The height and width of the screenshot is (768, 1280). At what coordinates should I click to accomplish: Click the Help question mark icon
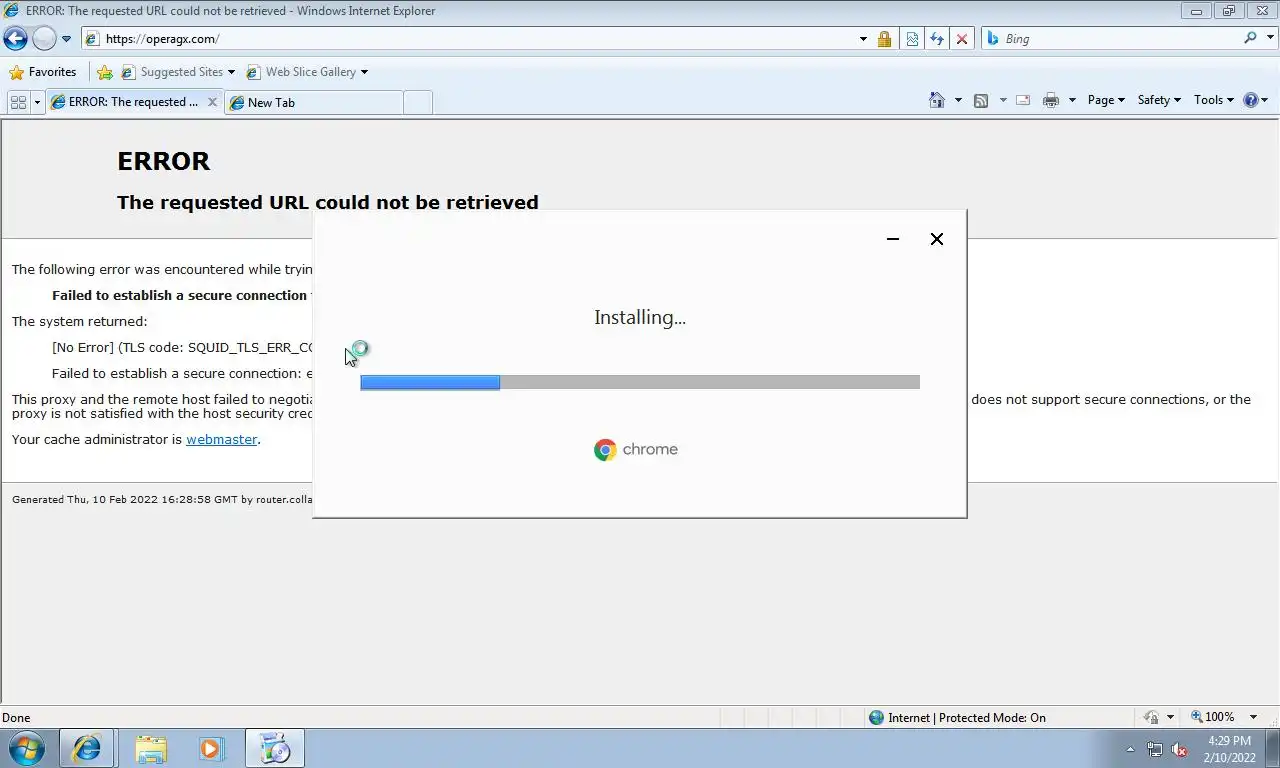pyautogui.click(x=1251, y=100)
